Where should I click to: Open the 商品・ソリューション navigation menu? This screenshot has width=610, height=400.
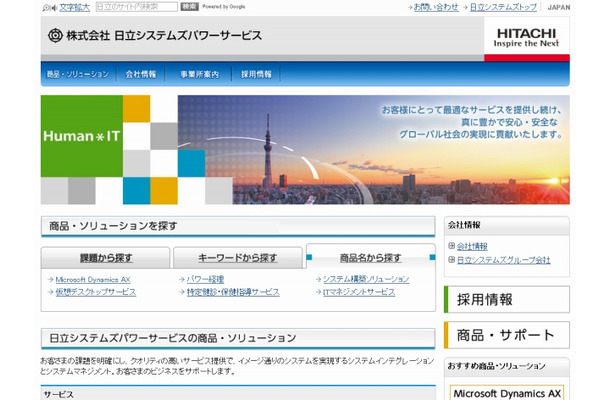[x=77, y=74]
